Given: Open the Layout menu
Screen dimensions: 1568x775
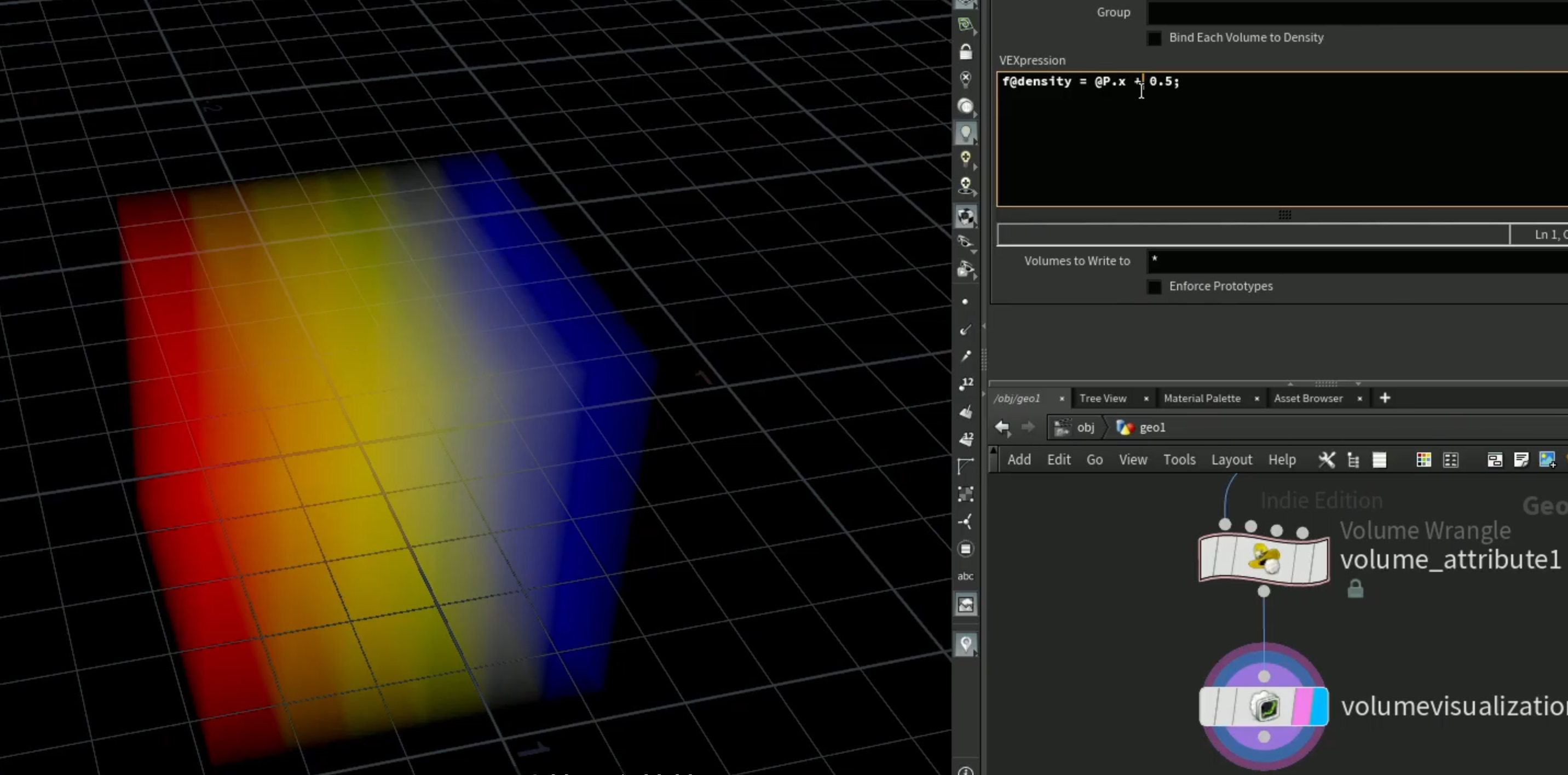Looking at the screenshot, I should click(x=1231, y=460).
